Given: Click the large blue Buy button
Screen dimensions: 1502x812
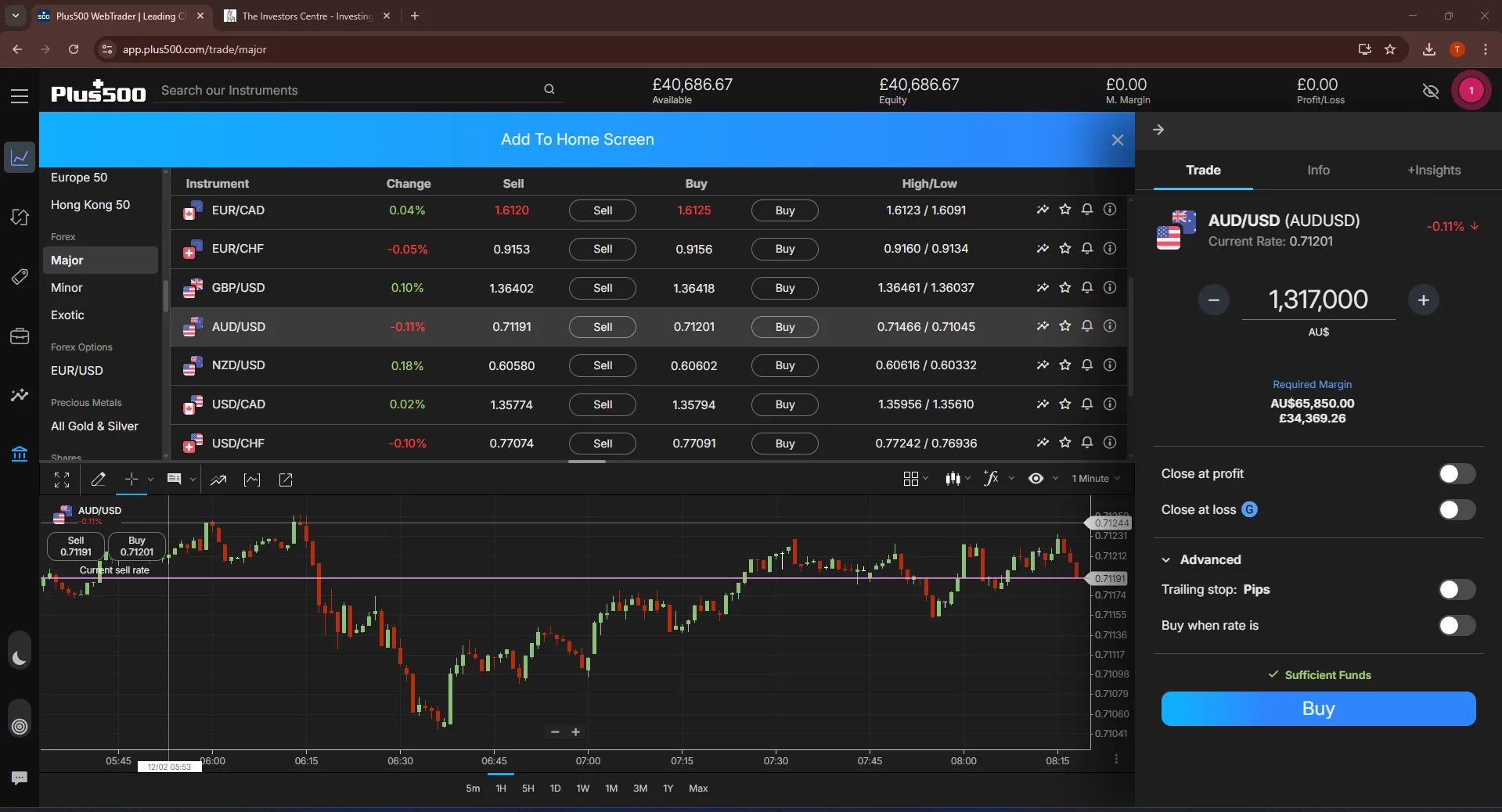Looking at the screenshot, I should tap(1318, 709).
